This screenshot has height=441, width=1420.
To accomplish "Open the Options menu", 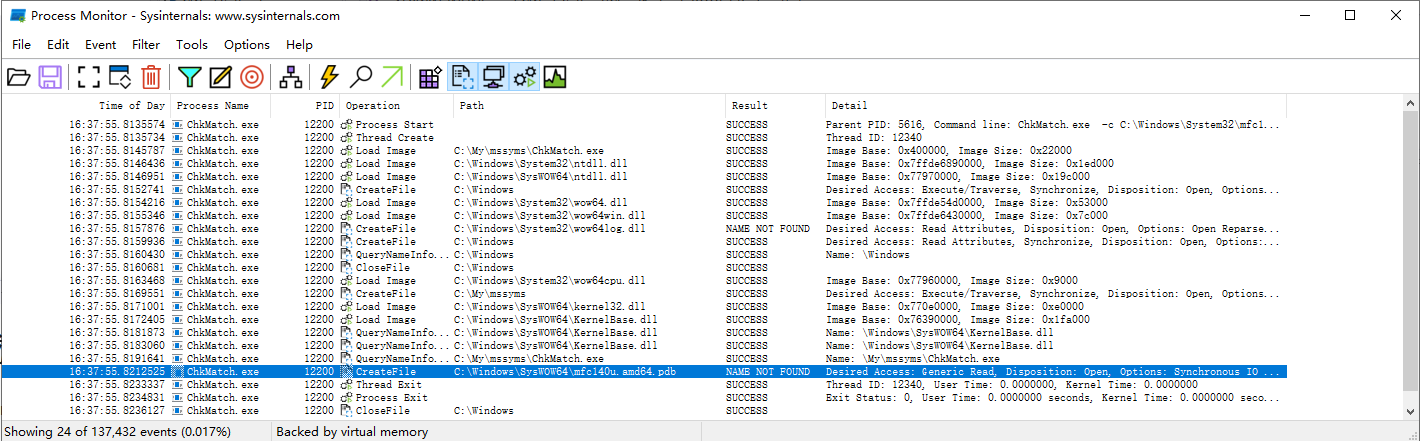I will [x=247, y=45].
